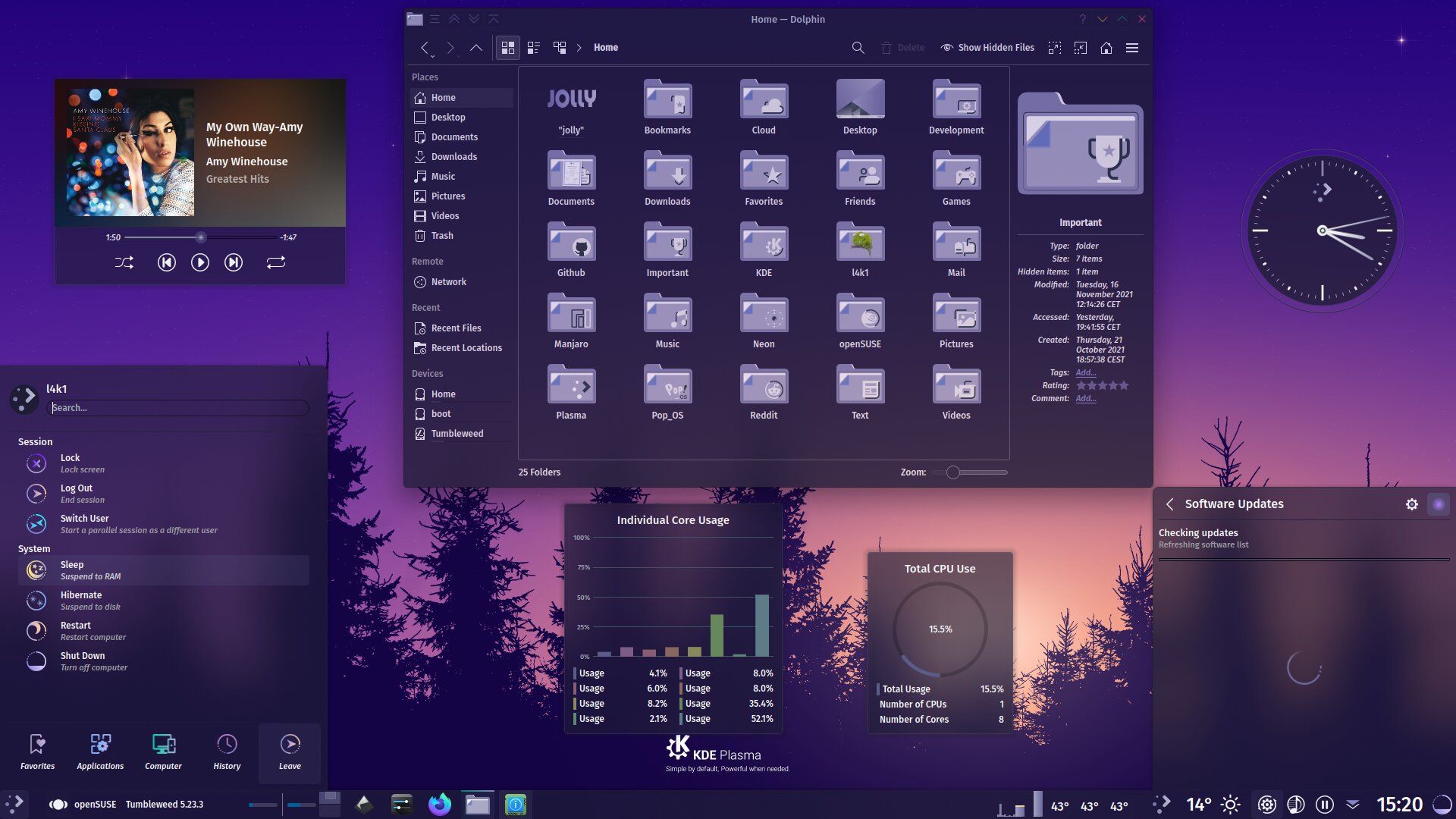Choose Switch User in launcher
The image size is (1456, 819).
point(164,524)
